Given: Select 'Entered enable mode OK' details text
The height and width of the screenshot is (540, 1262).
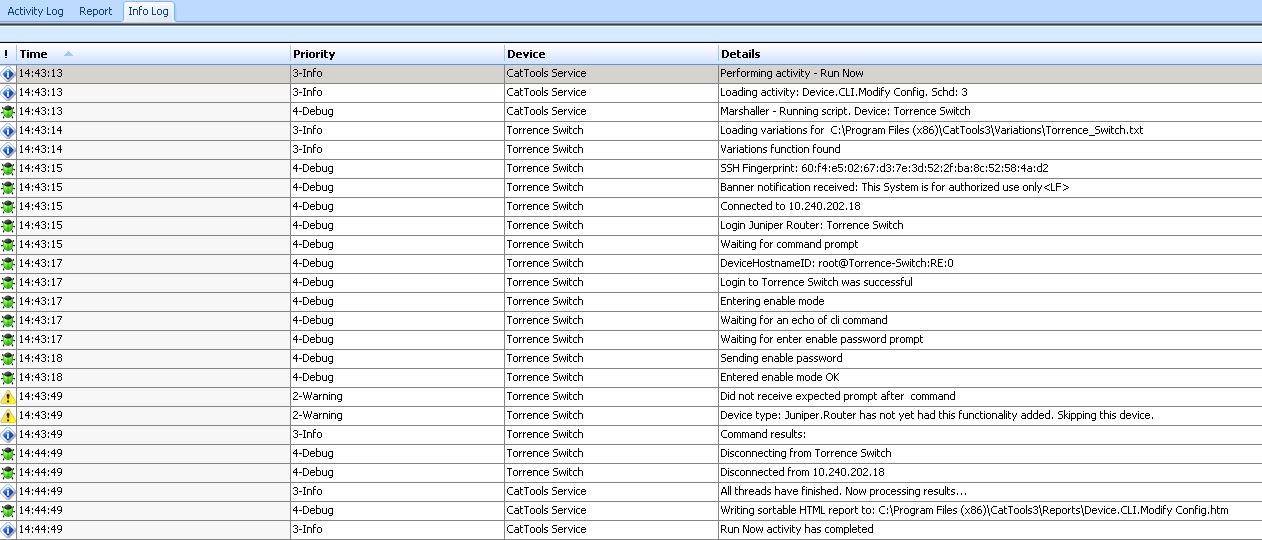Looking at the screenshot, I should (779, 377).
